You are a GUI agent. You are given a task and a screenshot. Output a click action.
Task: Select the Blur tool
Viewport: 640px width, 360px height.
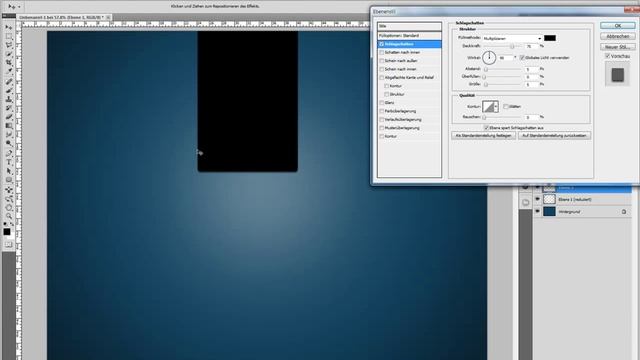pos(9,135)
